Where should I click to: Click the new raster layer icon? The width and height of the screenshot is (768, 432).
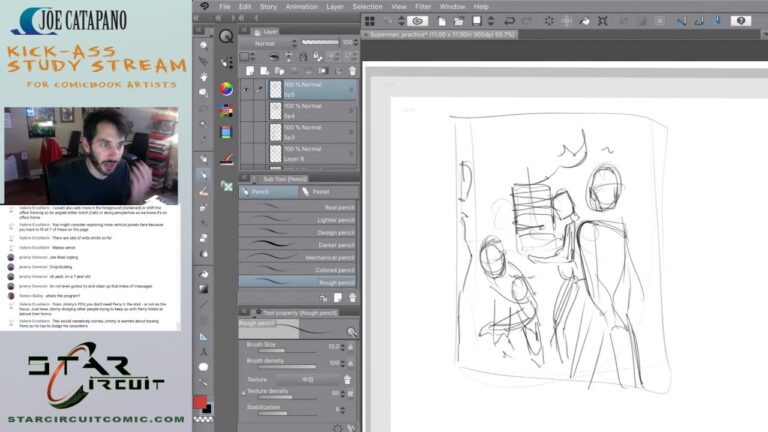point(250,71)
